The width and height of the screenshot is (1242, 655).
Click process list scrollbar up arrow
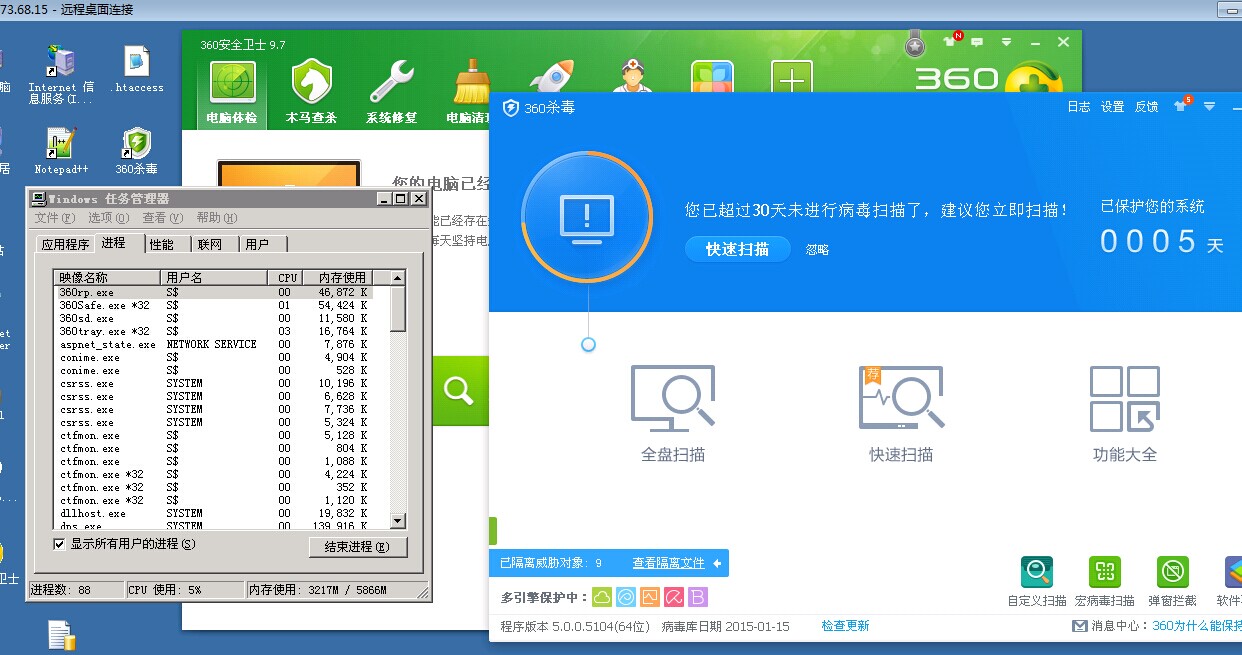(398, 277)
